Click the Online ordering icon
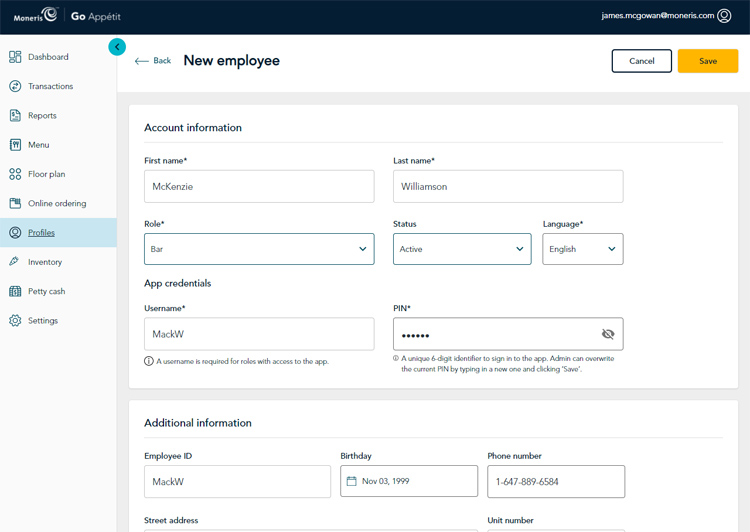This screenshot has height=532, width=750. [x=15, y=203]
